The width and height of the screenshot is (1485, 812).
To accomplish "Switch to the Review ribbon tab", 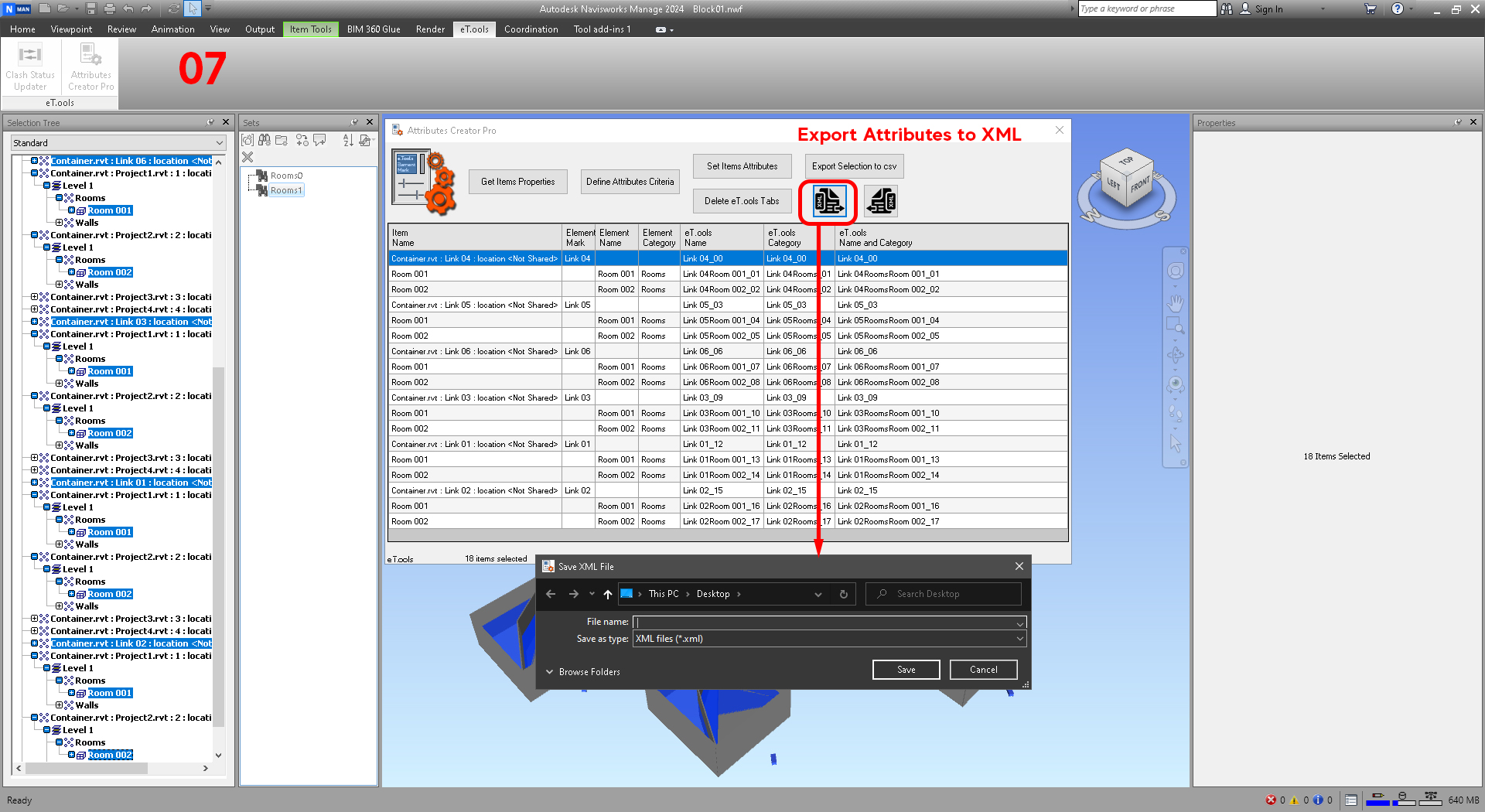I will [x=121, y=29].
